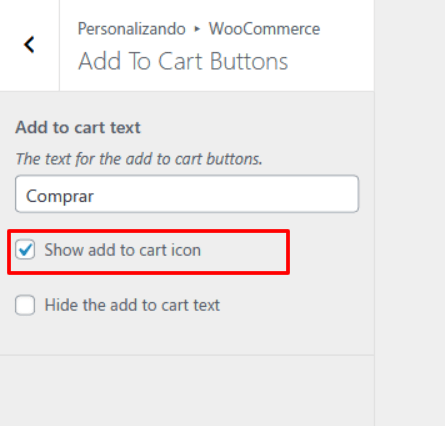Click the empty square checkbox beside Hide text
The height and width of the screenshot is (426, 445).
click(25, 305)
